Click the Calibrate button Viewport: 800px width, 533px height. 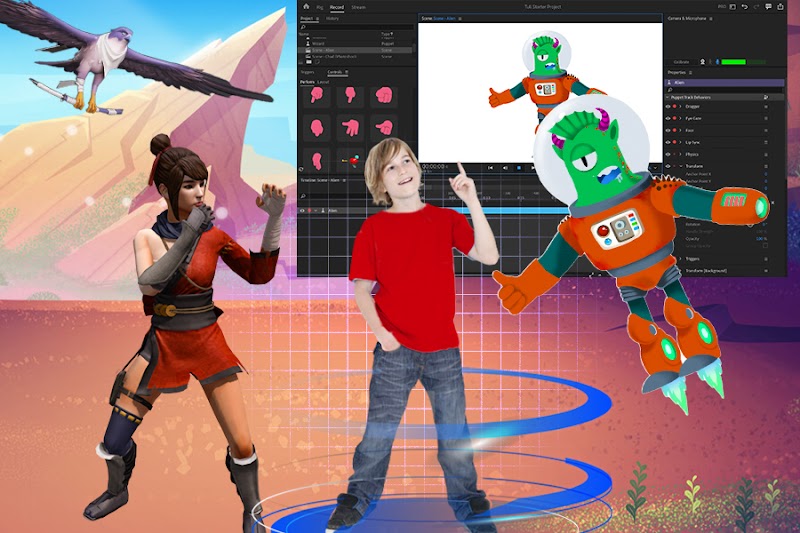pyautogui.click(x=681, y=62)
